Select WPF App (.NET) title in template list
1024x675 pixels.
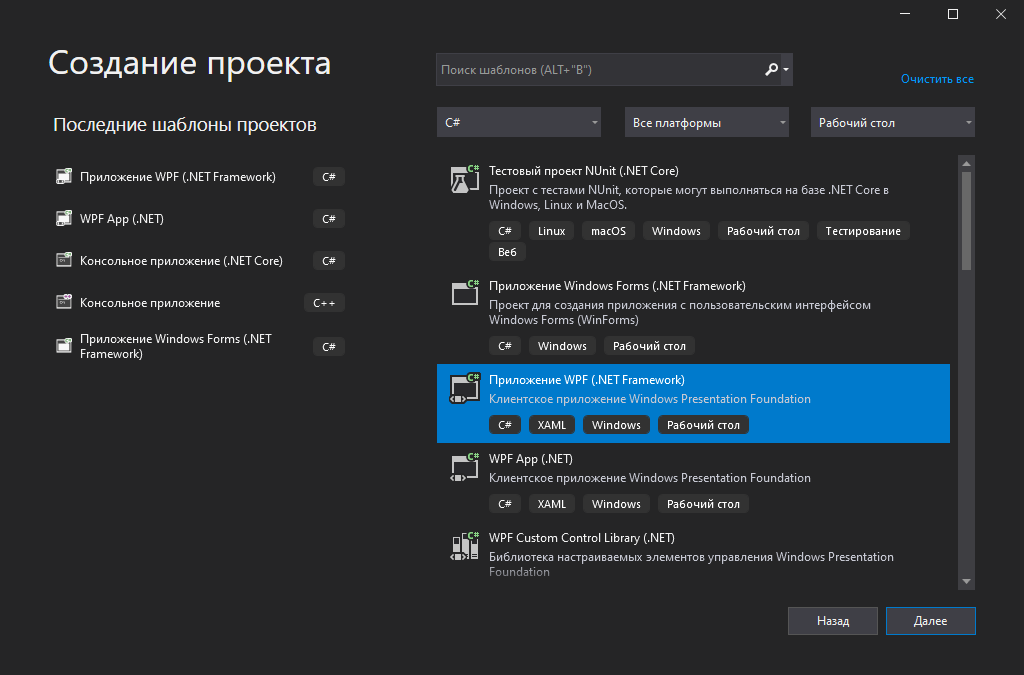530,459
